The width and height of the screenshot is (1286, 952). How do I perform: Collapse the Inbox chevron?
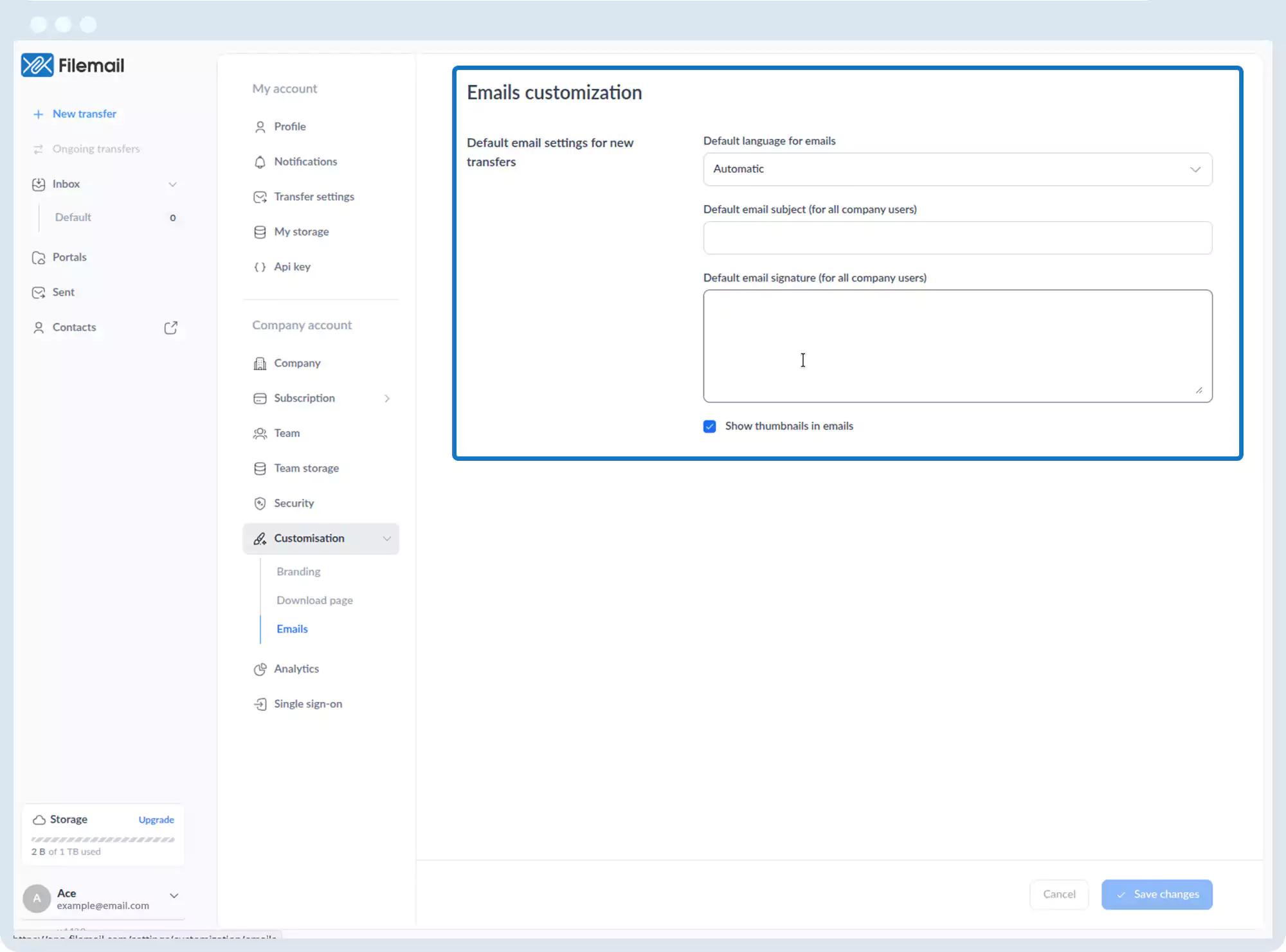coord(172,184)
